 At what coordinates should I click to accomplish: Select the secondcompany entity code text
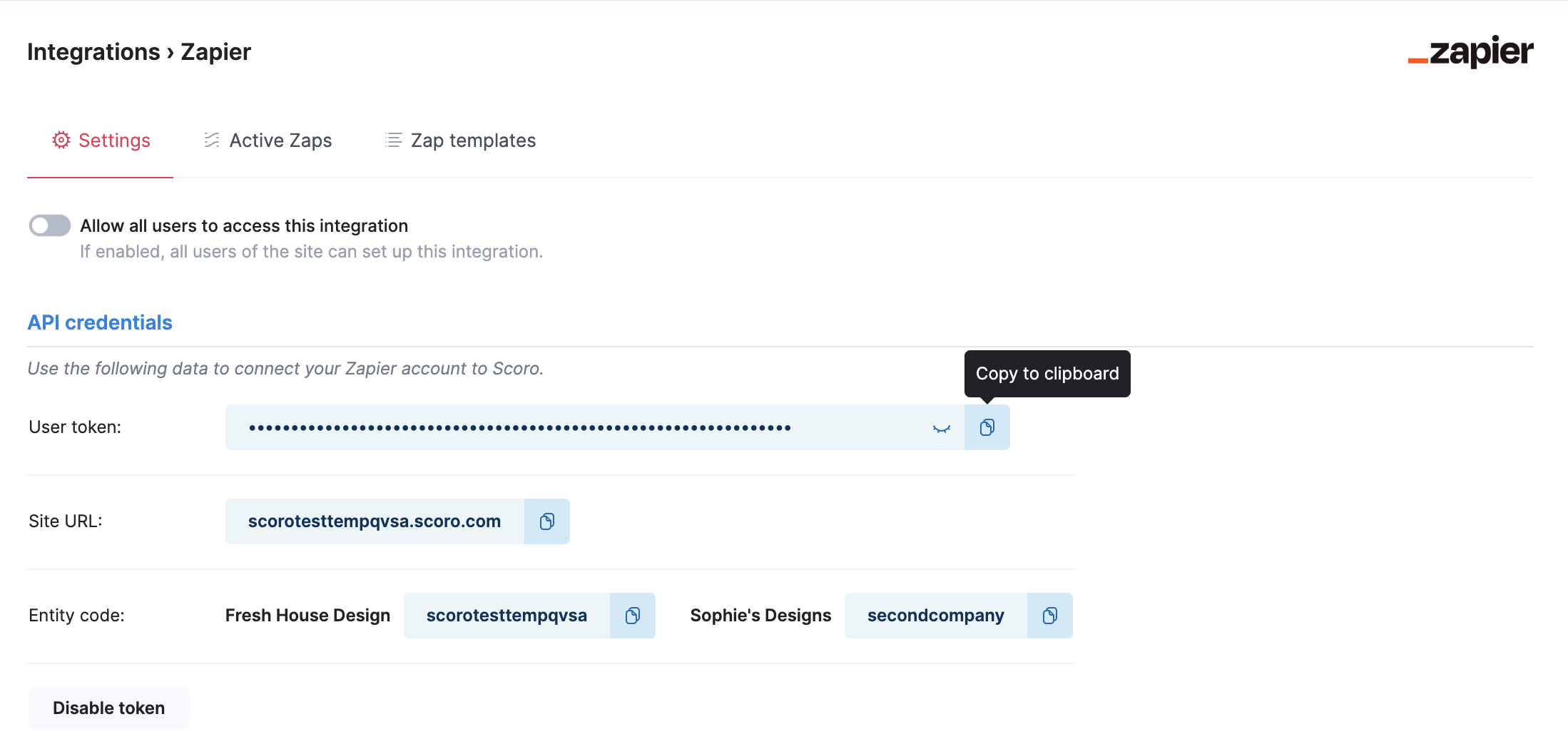pyautogui.click(x=936, y=616)
